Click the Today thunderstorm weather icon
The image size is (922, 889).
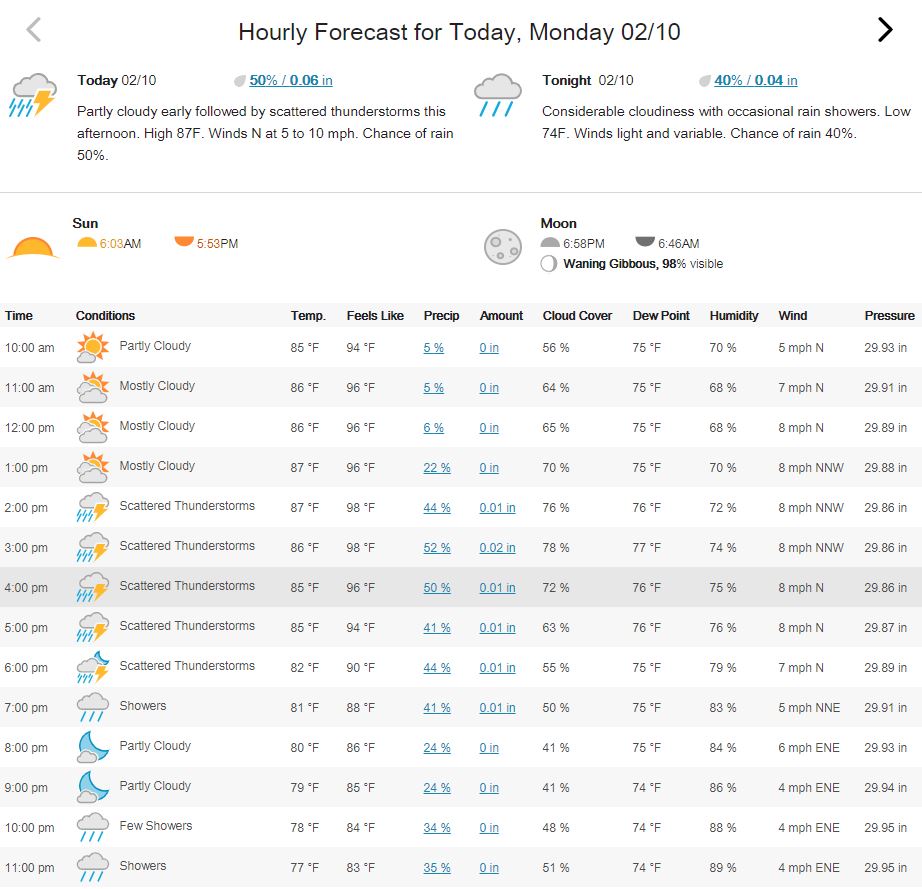(x=33, y=95)
